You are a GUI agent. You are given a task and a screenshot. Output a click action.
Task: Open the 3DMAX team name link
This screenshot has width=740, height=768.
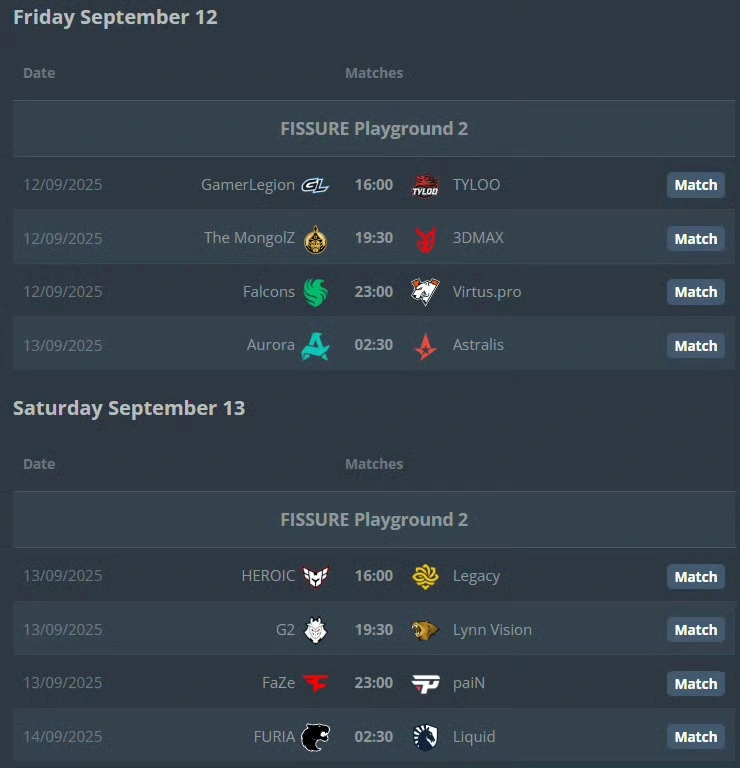coord(478,238)
